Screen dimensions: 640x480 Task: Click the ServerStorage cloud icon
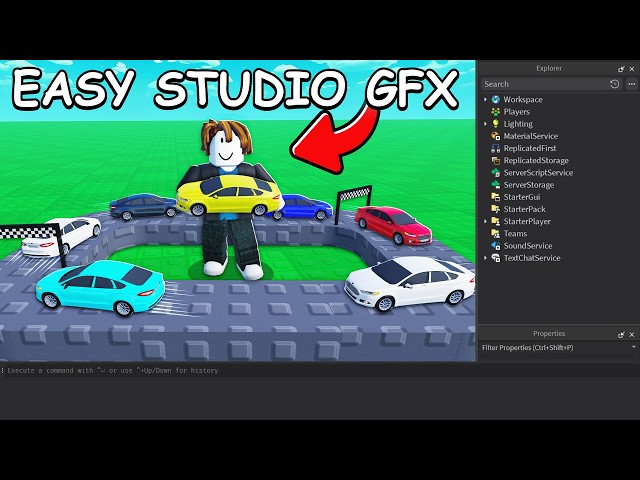coord(496,185)
